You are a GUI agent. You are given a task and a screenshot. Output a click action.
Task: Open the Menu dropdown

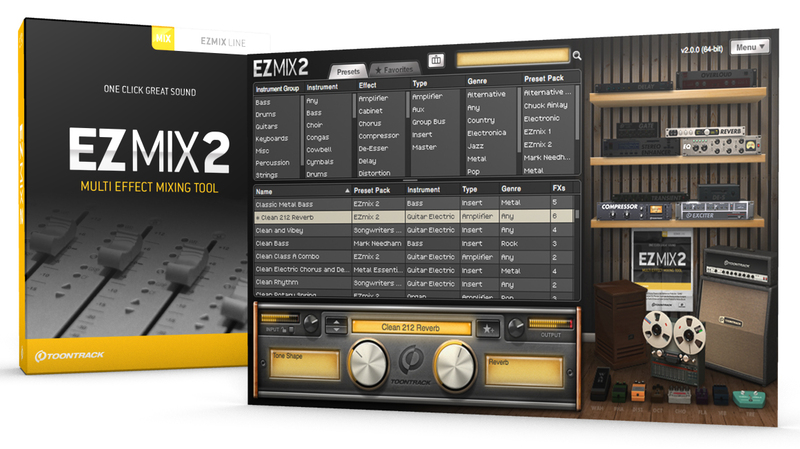(x=749, y=47)
